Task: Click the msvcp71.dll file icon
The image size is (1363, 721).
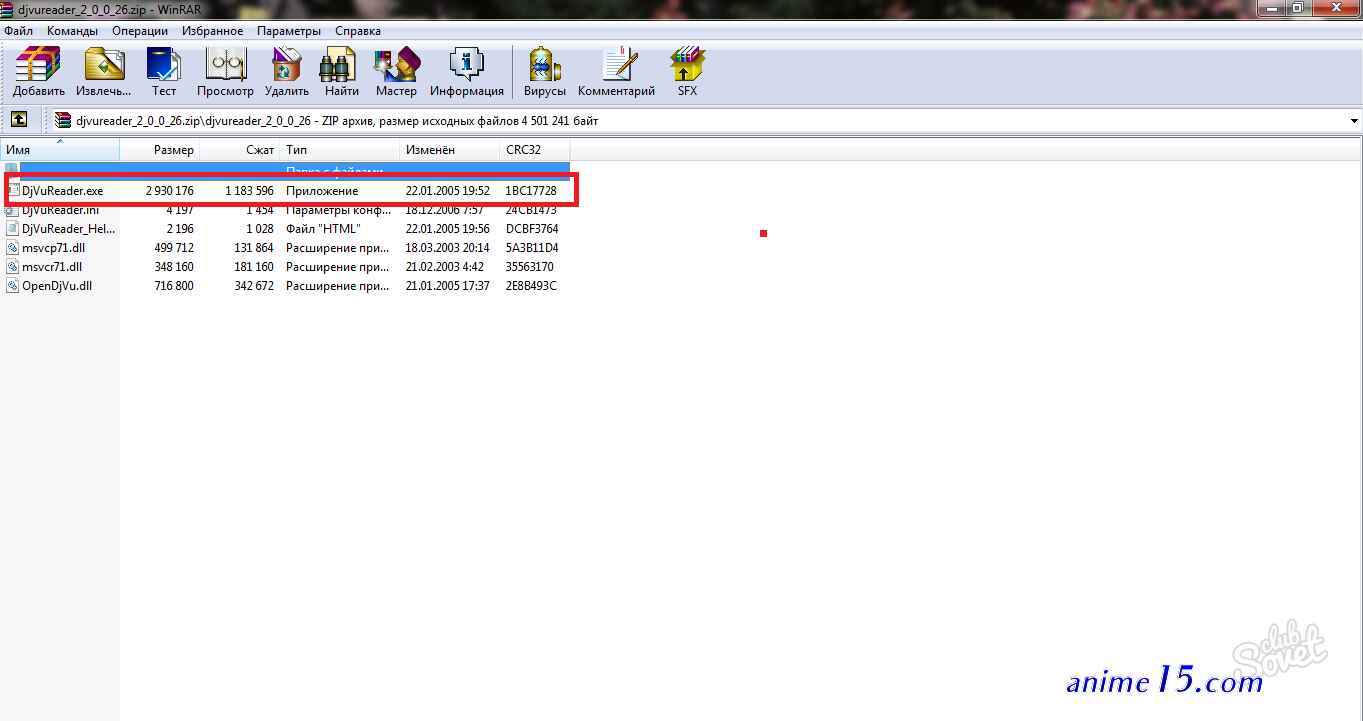Action: pos(12,248)
